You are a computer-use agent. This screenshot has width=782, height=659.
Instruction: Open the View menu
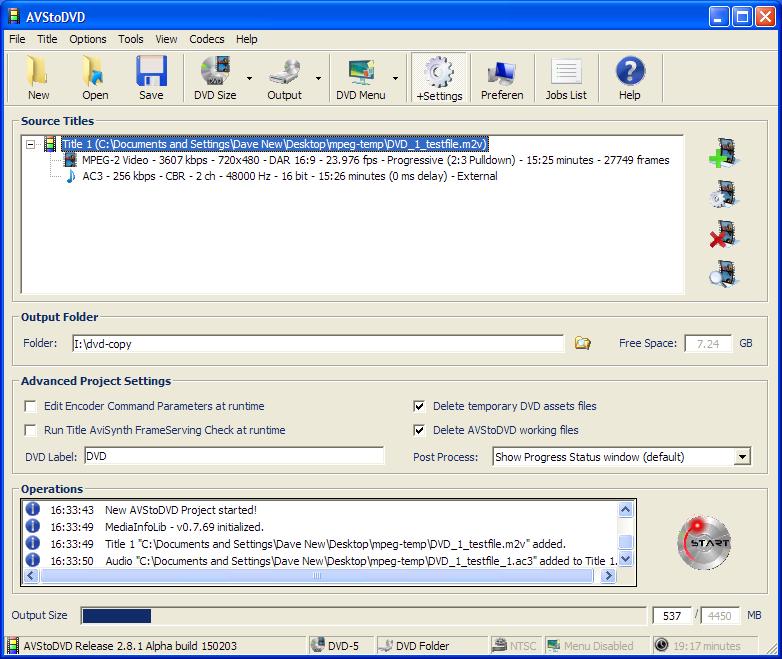pyautogui.click(x=166, y=39)
